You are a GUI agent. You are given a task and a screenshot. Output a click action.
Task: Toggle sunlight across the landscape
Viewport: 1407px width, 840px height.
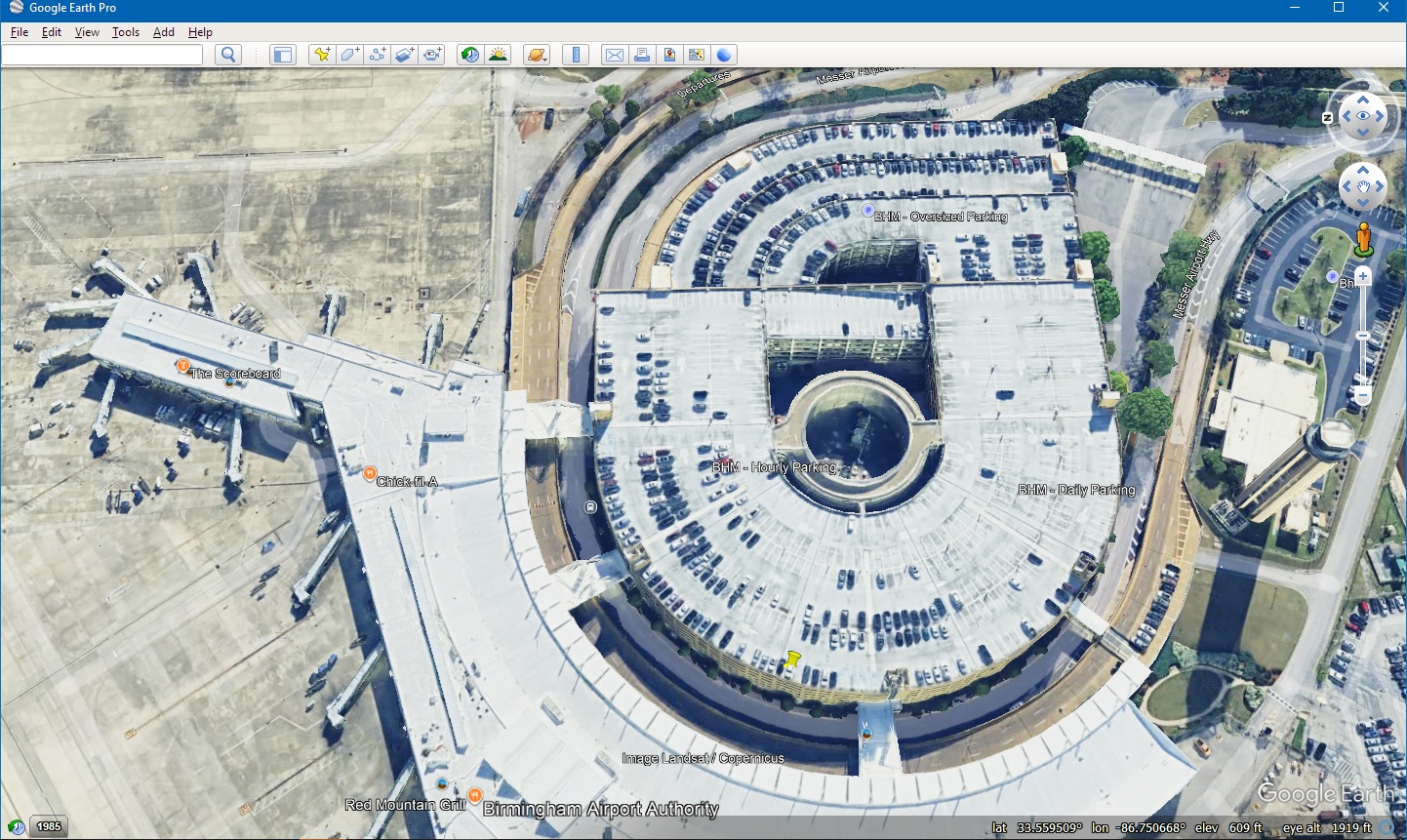tap(498, 55)
